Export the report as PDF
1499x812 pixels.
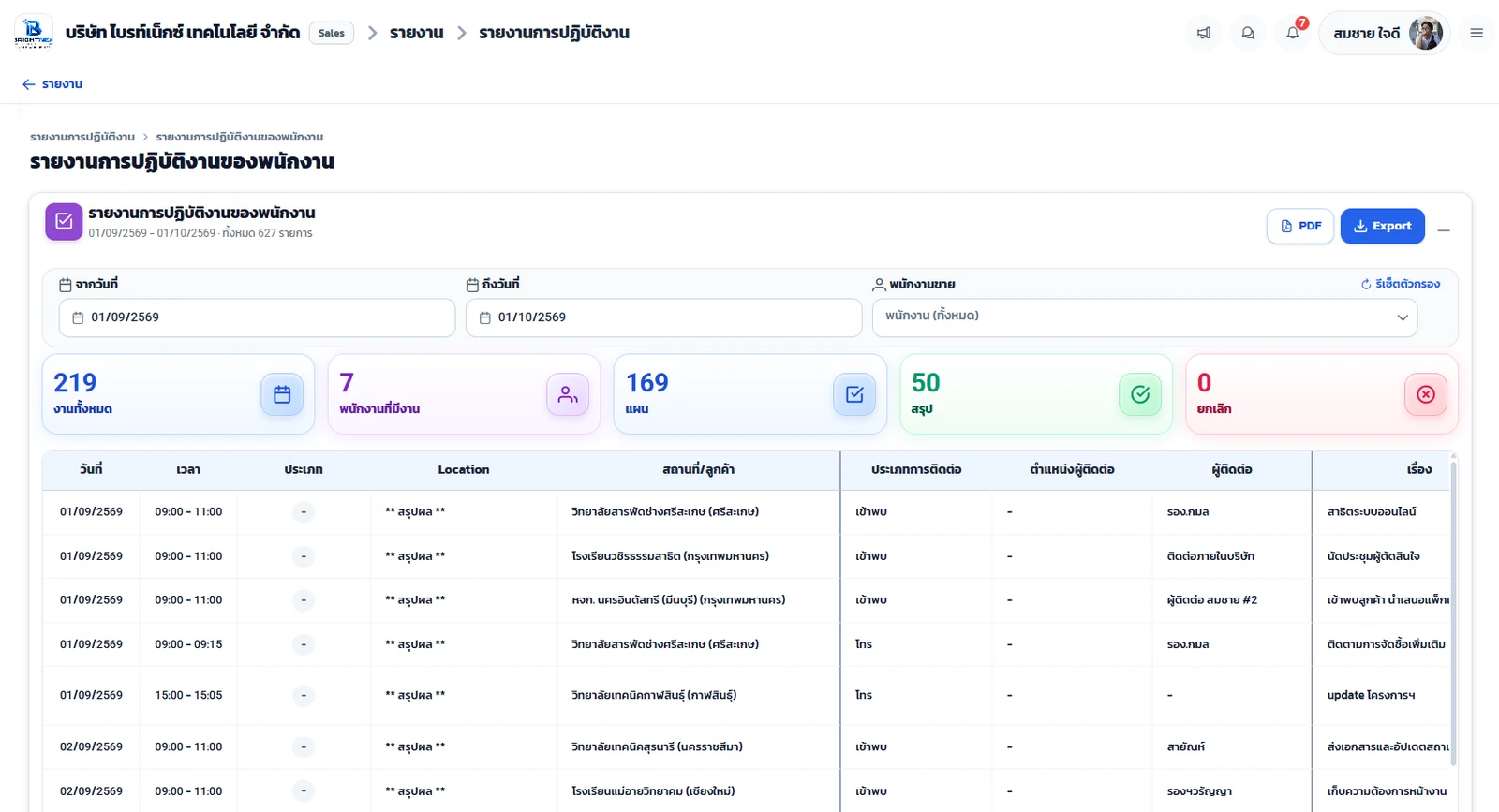tap(1300, 226)
